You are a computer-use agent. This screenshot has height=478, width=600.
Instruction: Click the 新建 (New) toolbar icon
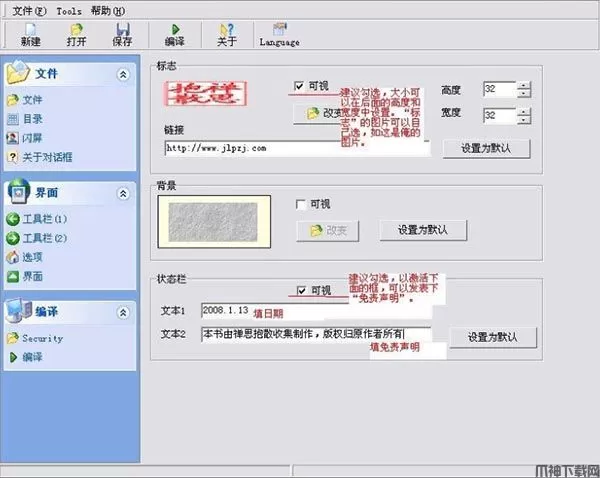click(x=31, y=34)
